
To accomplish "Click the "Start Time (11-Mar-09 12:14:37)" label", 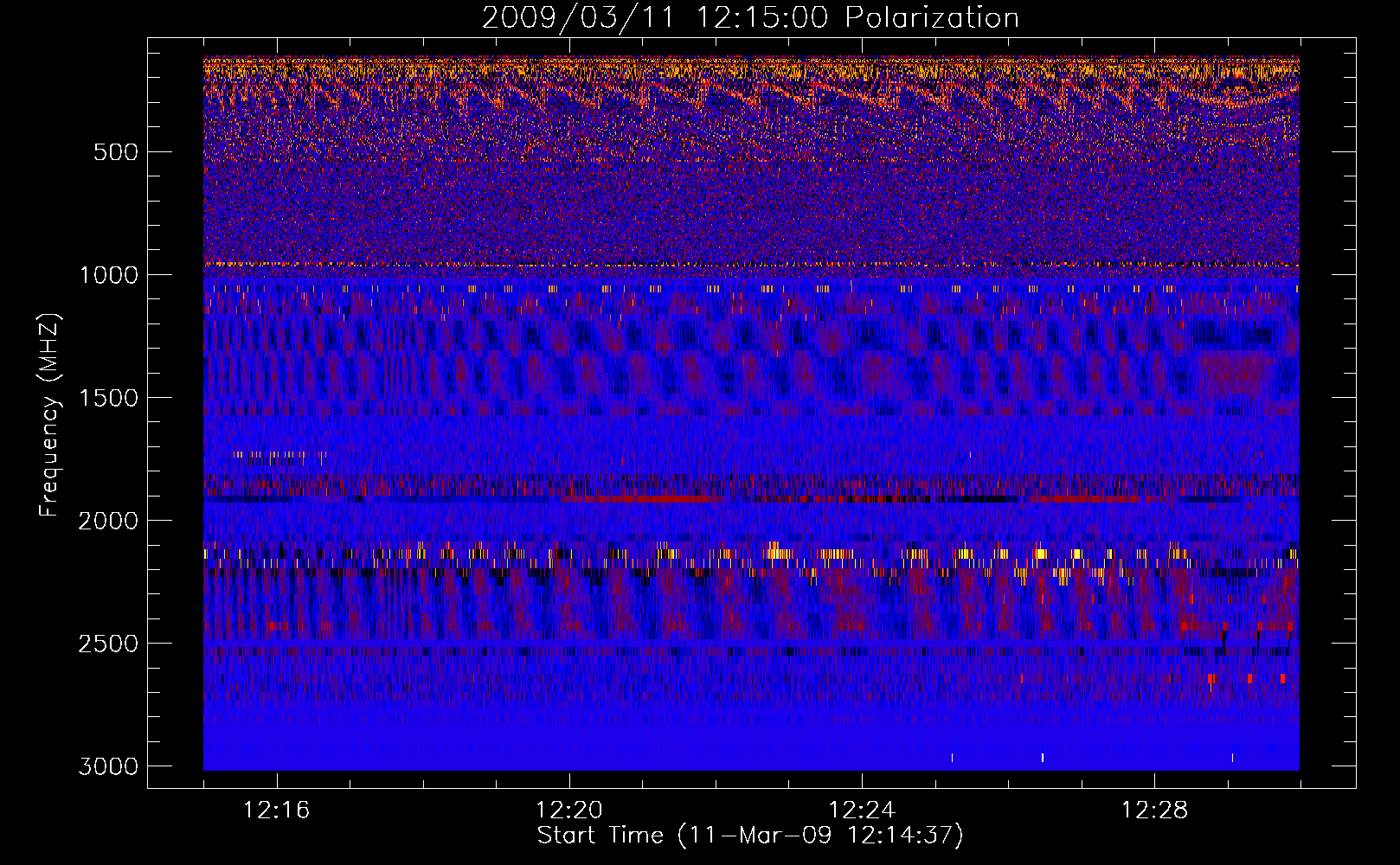I will 750,836.
